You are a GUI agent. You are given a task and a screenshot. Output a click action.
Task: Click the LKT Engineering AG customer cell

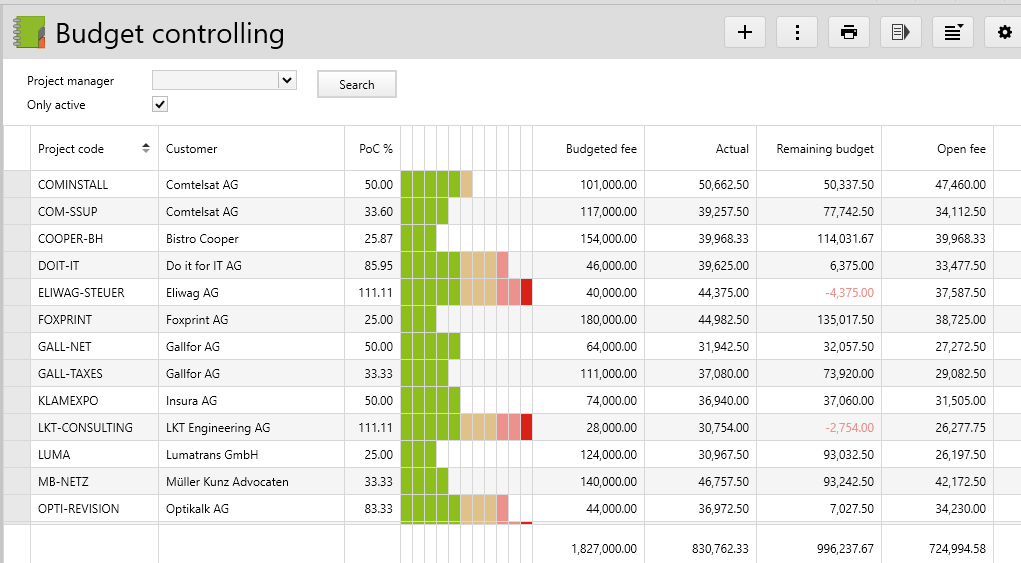pos(218,428)
